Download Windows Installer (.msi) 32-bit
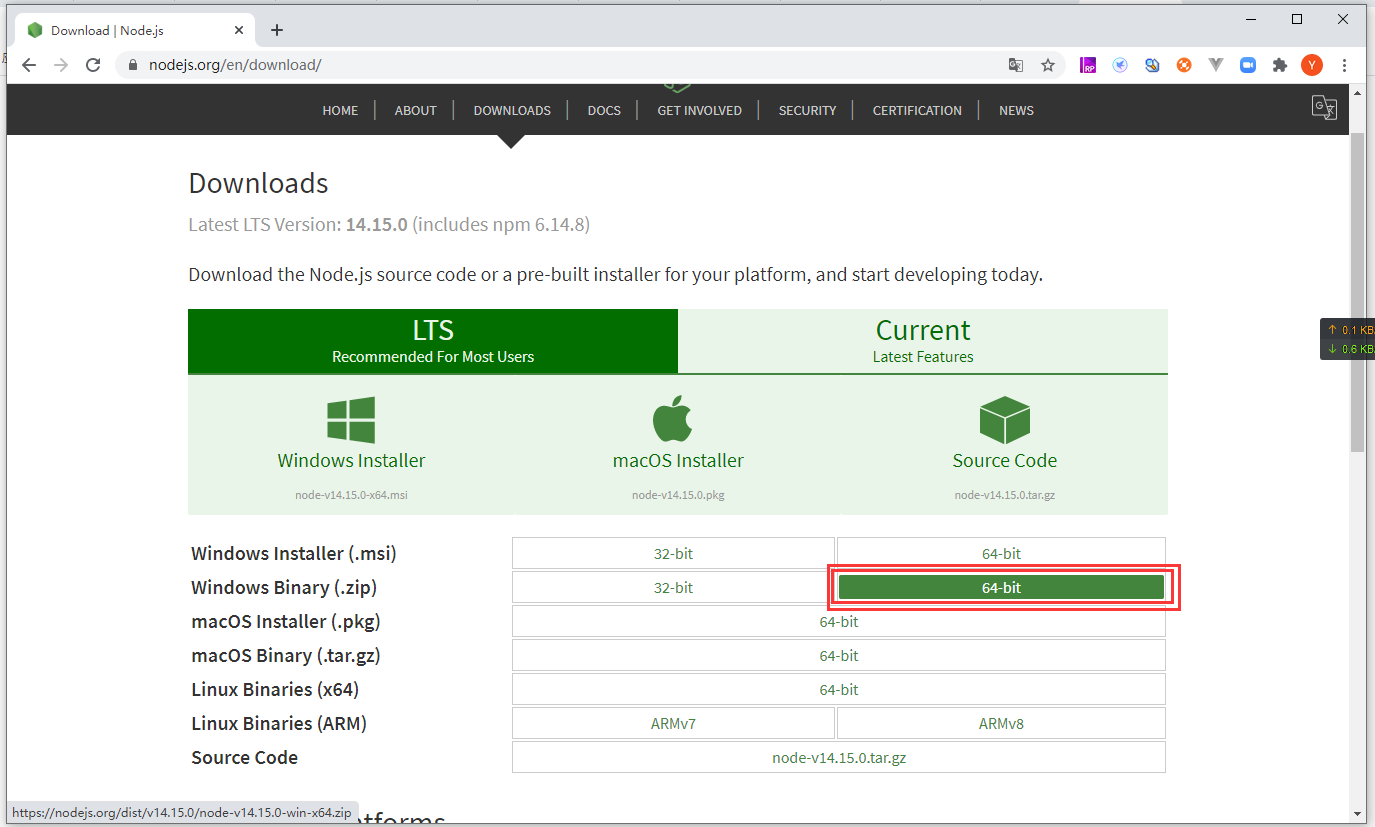 pos(673,553)
